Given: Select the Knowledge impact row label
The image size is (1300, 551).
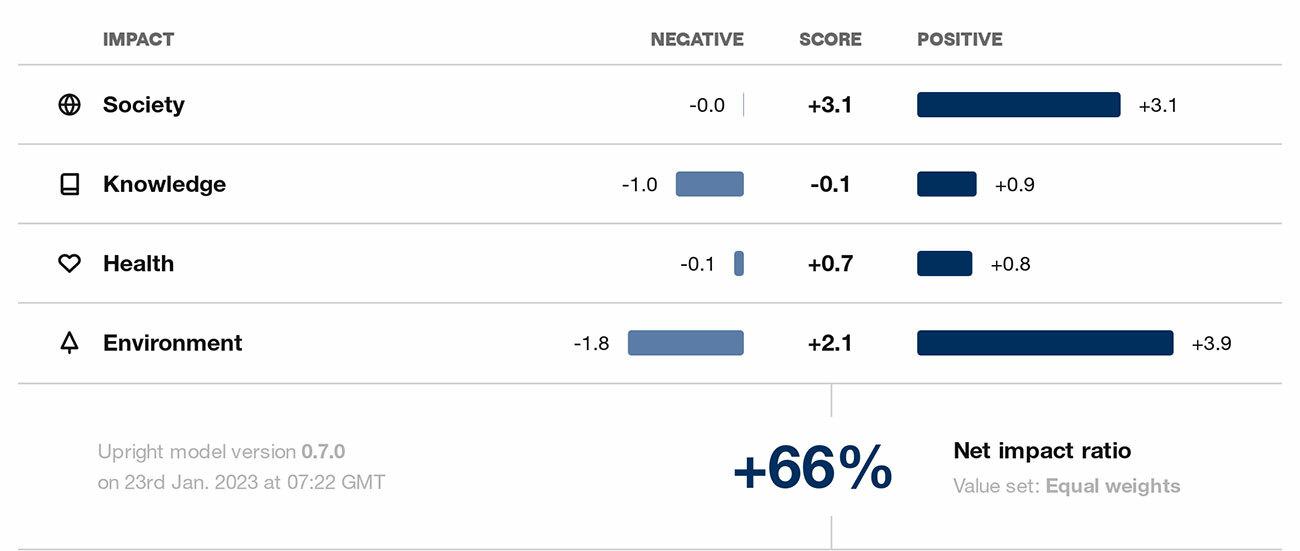Looking at the screenshot, I should tap(164, 184).
